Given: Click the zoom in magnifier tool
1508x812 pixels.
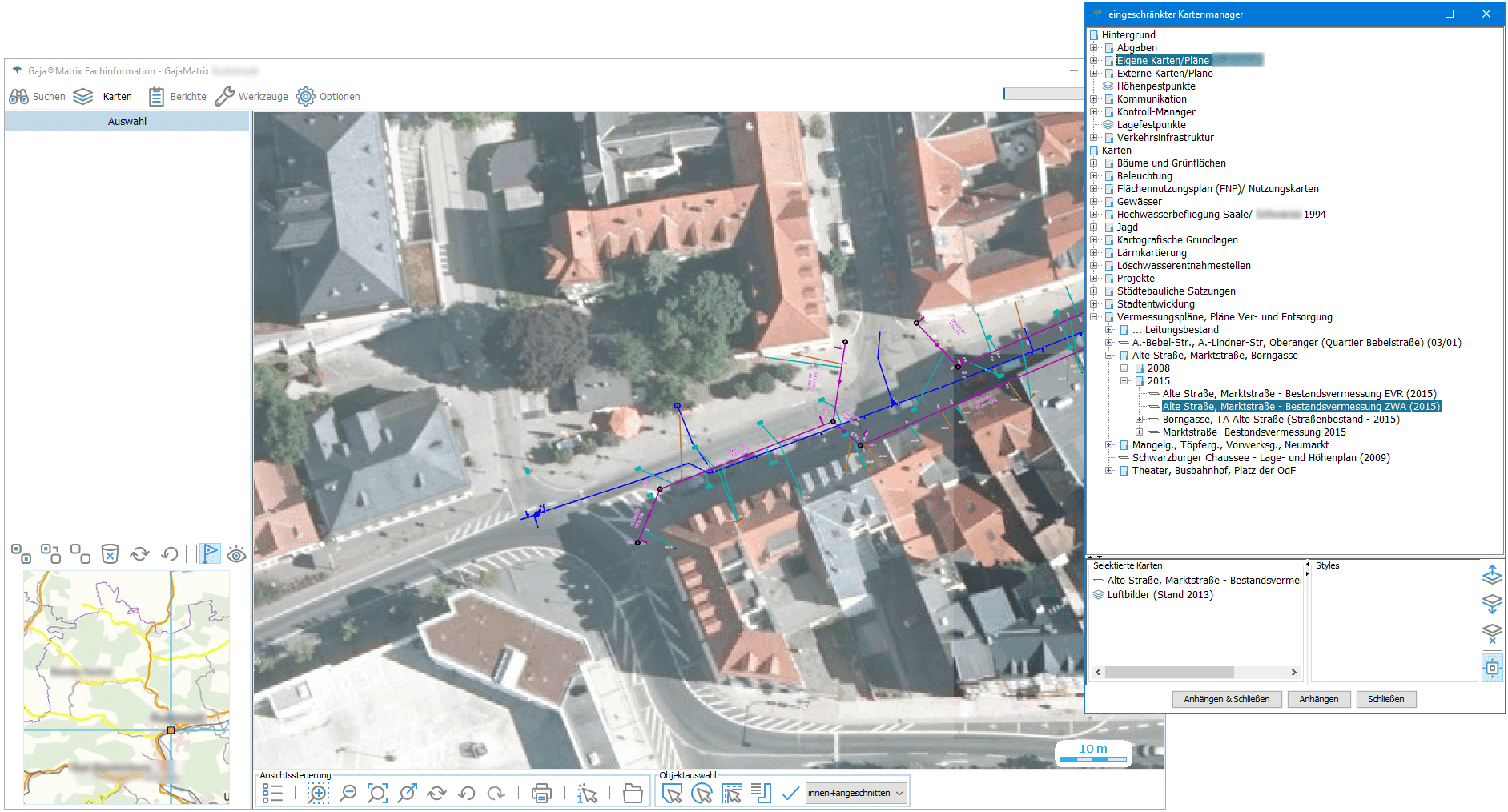Looking at the screenshot, I should pos(318,793).
